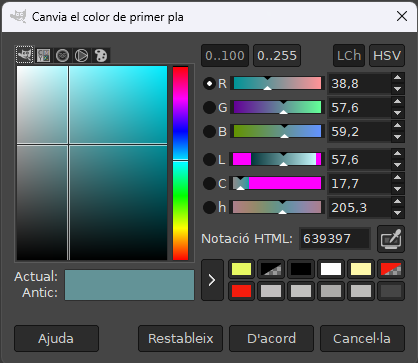
Task: Decrease the h value 205,3
Action: pos(397,213)
